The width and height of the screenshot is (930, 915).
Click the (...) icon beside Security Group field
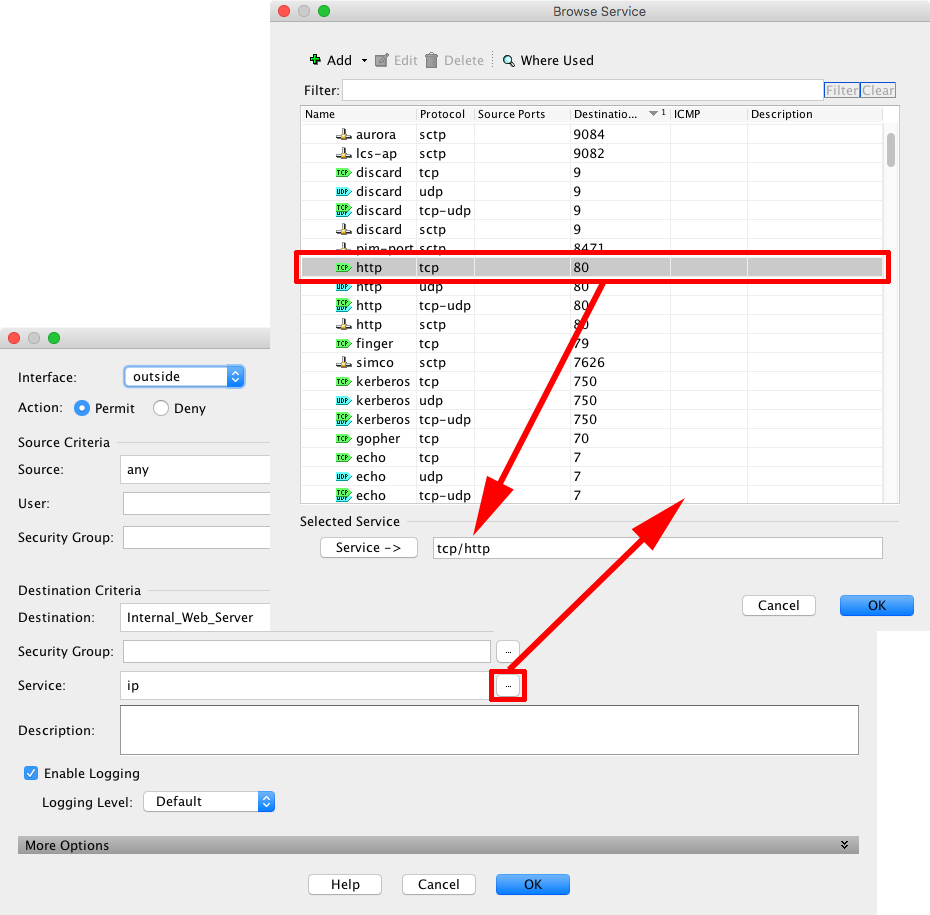click(x=508, y=651)
